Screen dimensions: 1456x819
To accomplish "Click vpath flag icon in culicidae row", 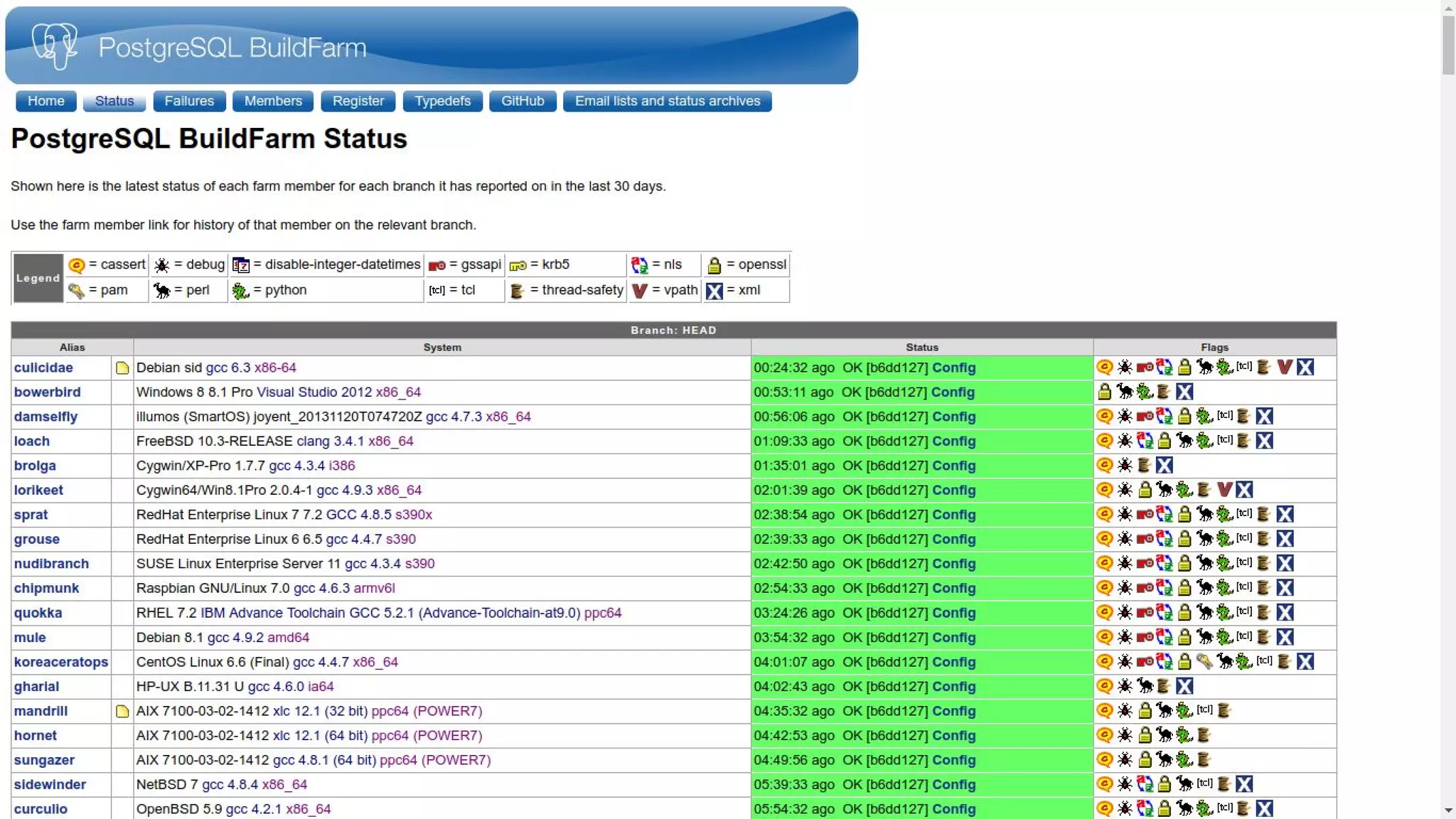I will [1284, 368].
